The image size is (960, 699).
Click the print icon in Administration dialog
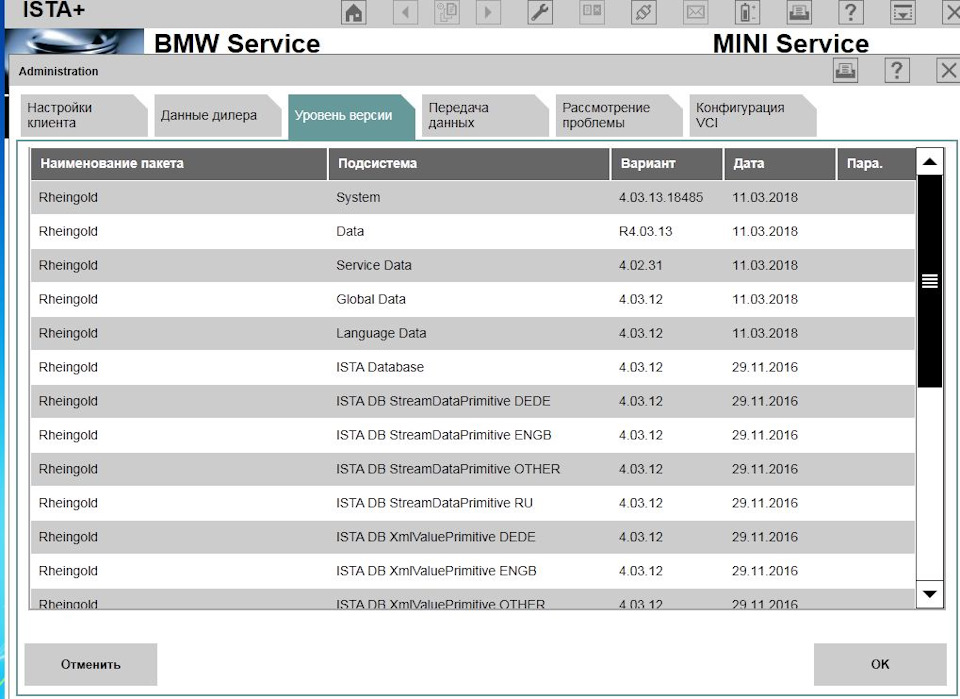[x=845, y=70]
